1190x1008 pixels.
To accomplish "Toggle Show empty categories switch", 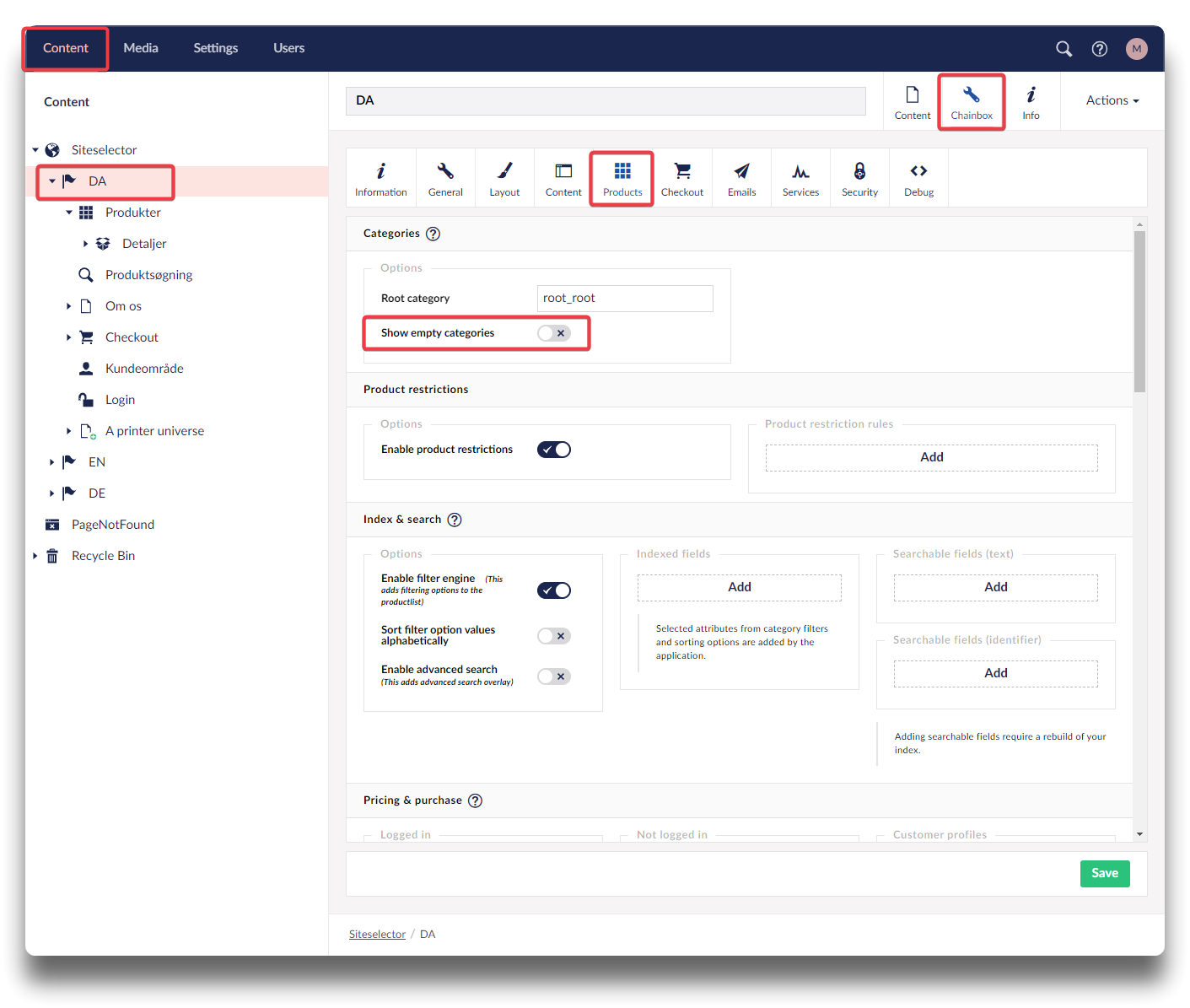I will click(x=554, y=333).
